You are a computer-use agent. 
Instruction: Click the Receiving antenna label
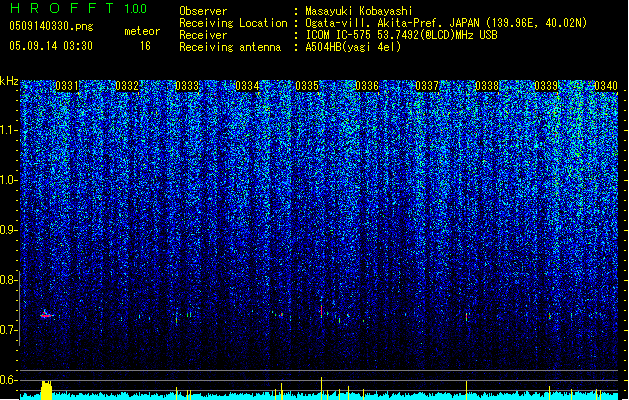[230, 47]
